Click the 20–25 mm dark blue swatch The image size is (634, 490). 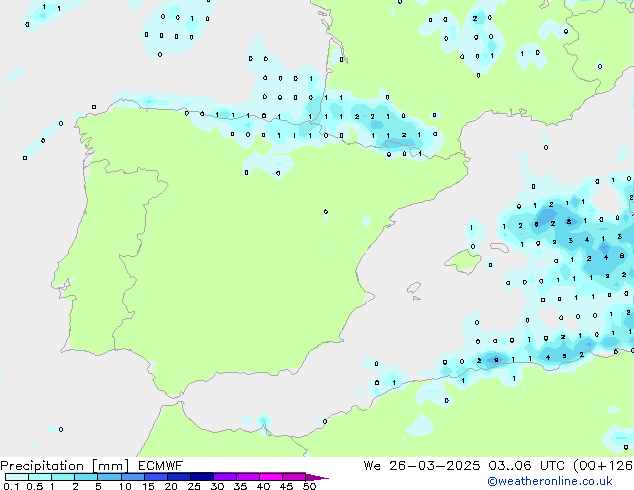click(x=178, y=477)
